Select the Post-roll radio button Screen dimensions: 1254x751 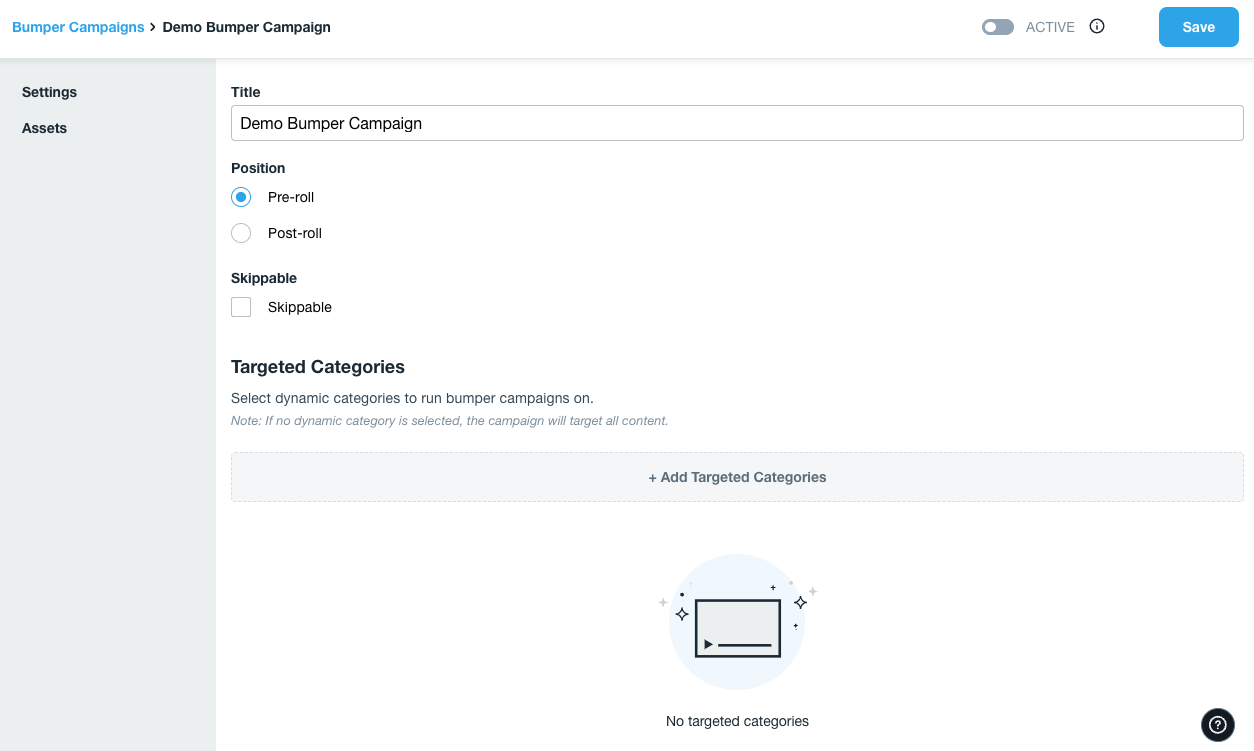241,233
